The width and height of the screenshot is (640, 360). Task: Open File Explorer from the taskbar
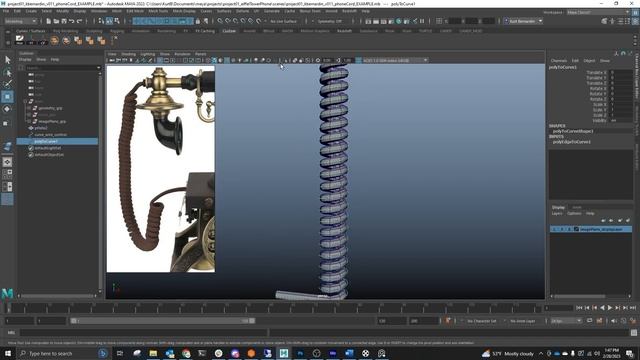153,353
